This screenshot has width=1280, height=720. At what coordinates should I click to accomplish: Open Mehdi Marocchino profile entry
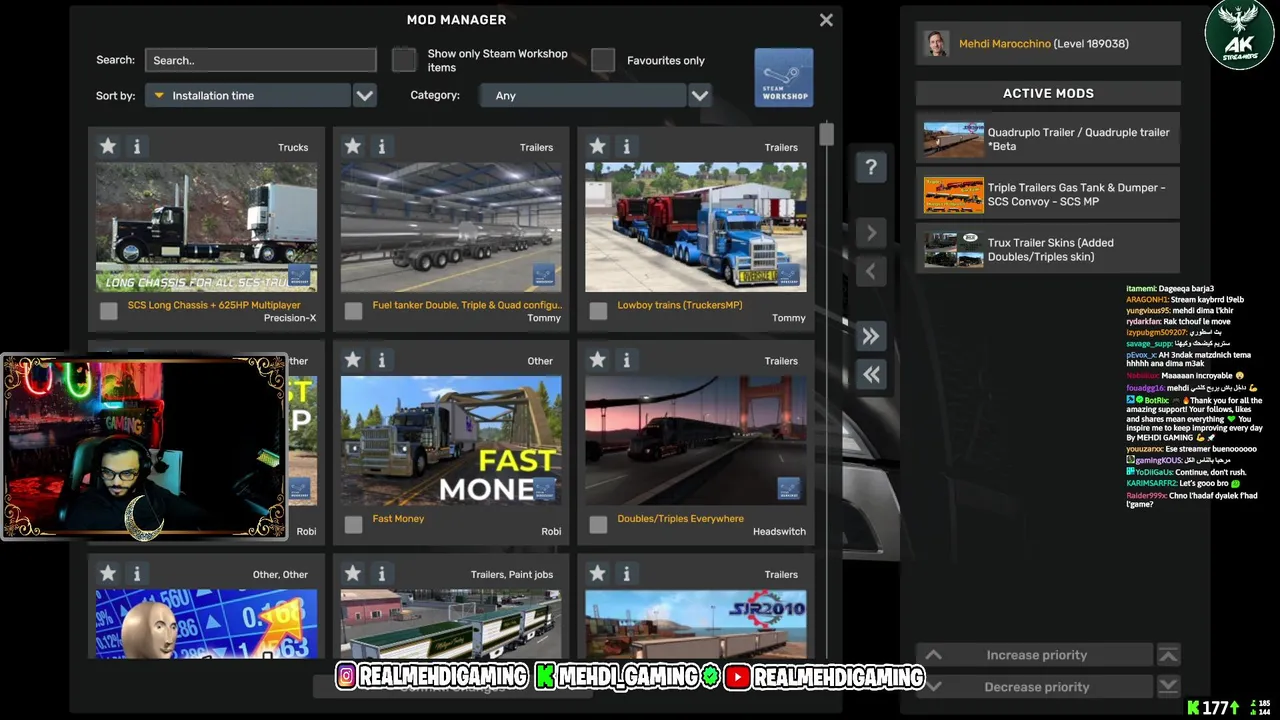click(x=1048, y=44)
